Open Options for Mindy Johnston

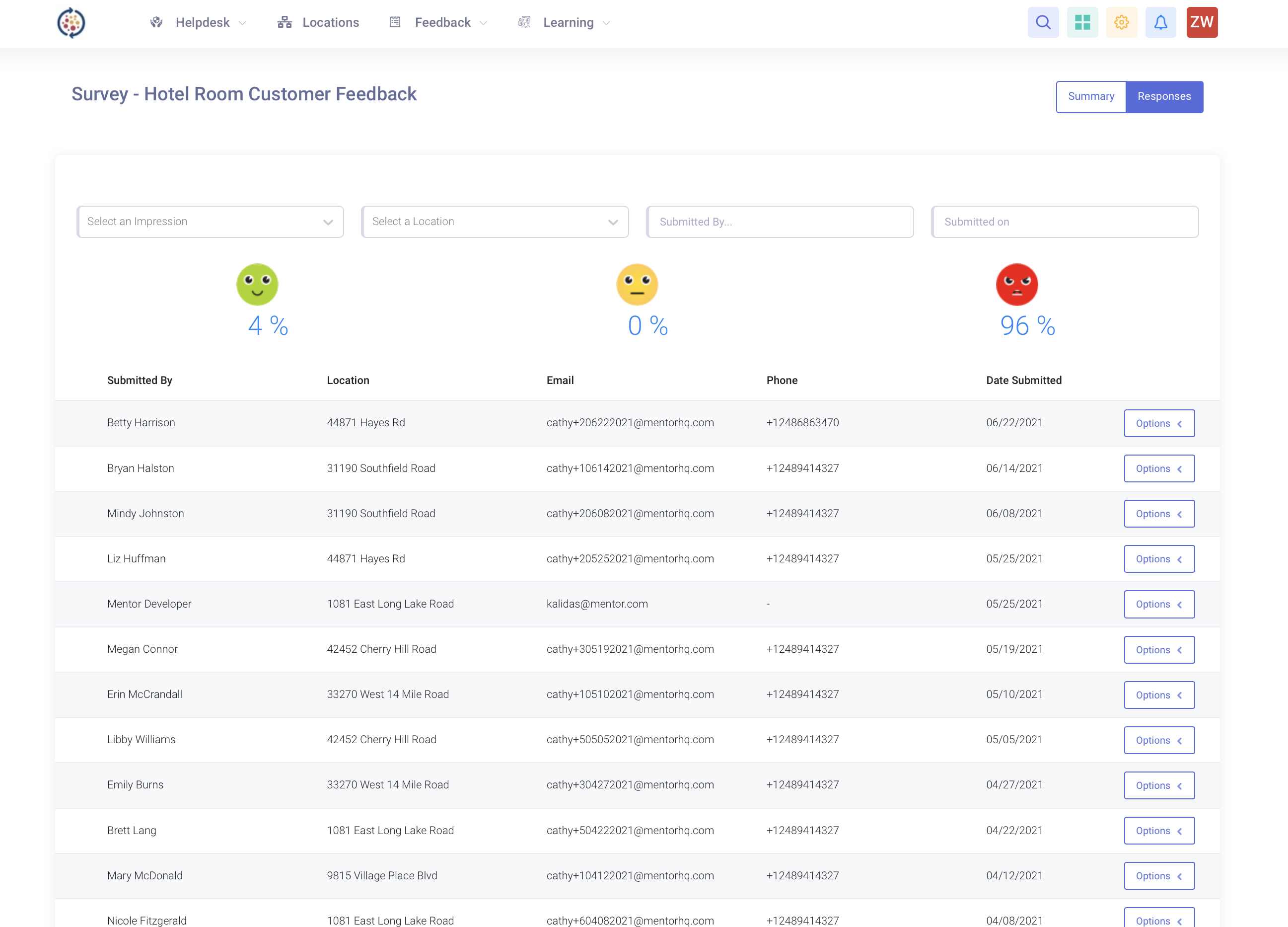tap(1159, 514)
